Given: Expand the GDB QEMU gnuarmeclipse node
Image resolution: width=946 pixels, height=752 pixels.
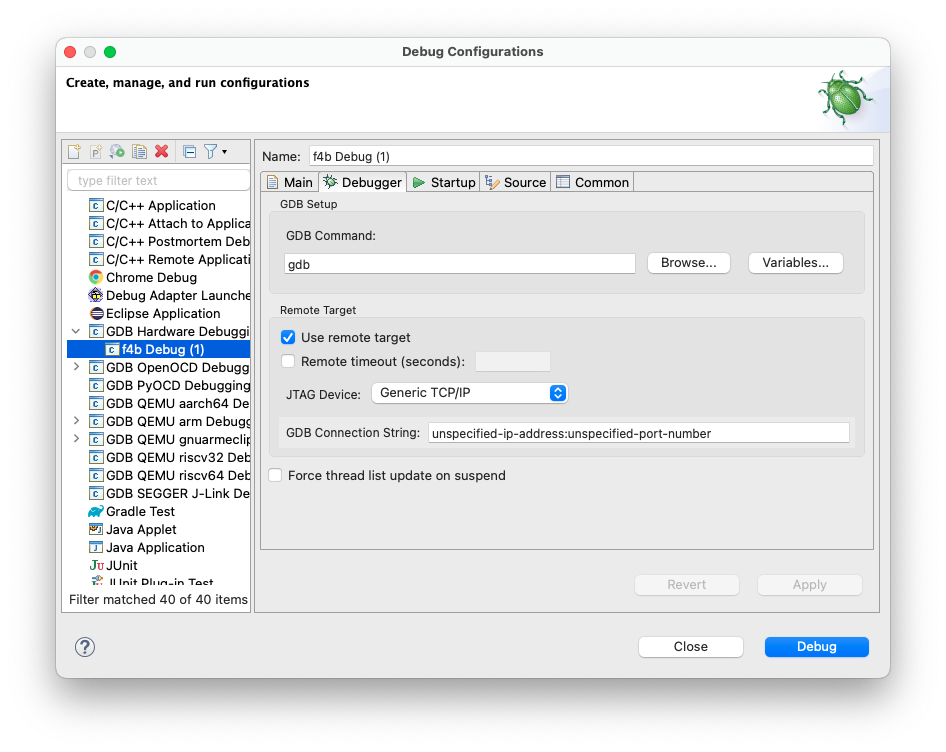Looking at the screenshot, I should click(76, 439).
